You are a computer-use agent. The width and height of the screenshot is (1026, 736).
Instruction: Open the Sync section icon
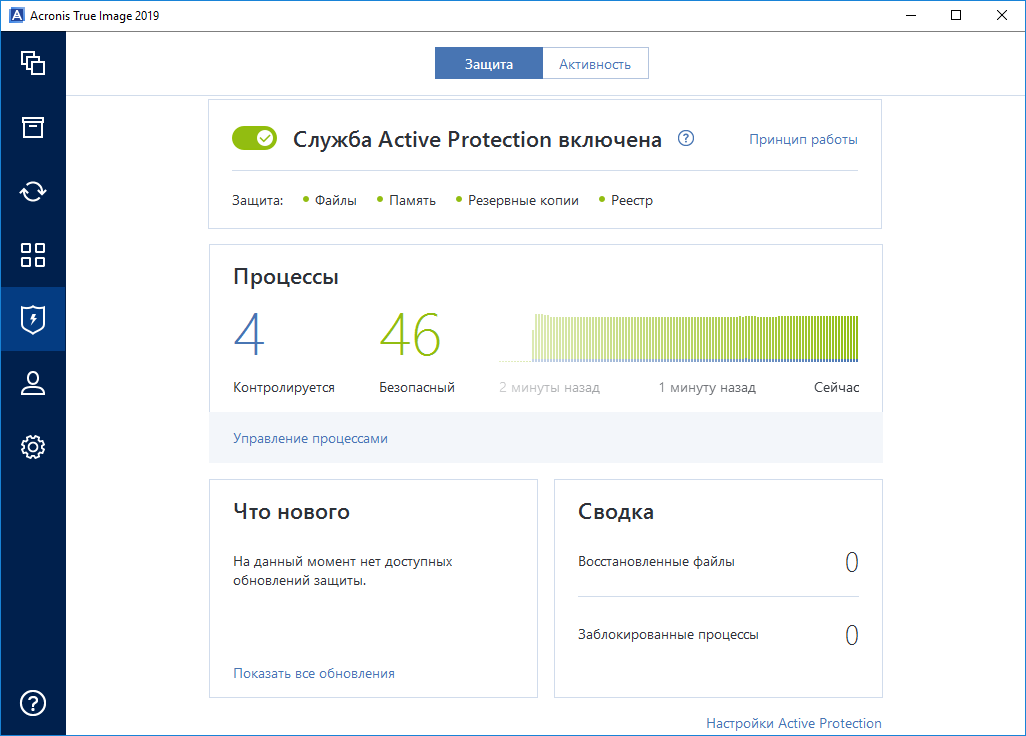point(33,191)
